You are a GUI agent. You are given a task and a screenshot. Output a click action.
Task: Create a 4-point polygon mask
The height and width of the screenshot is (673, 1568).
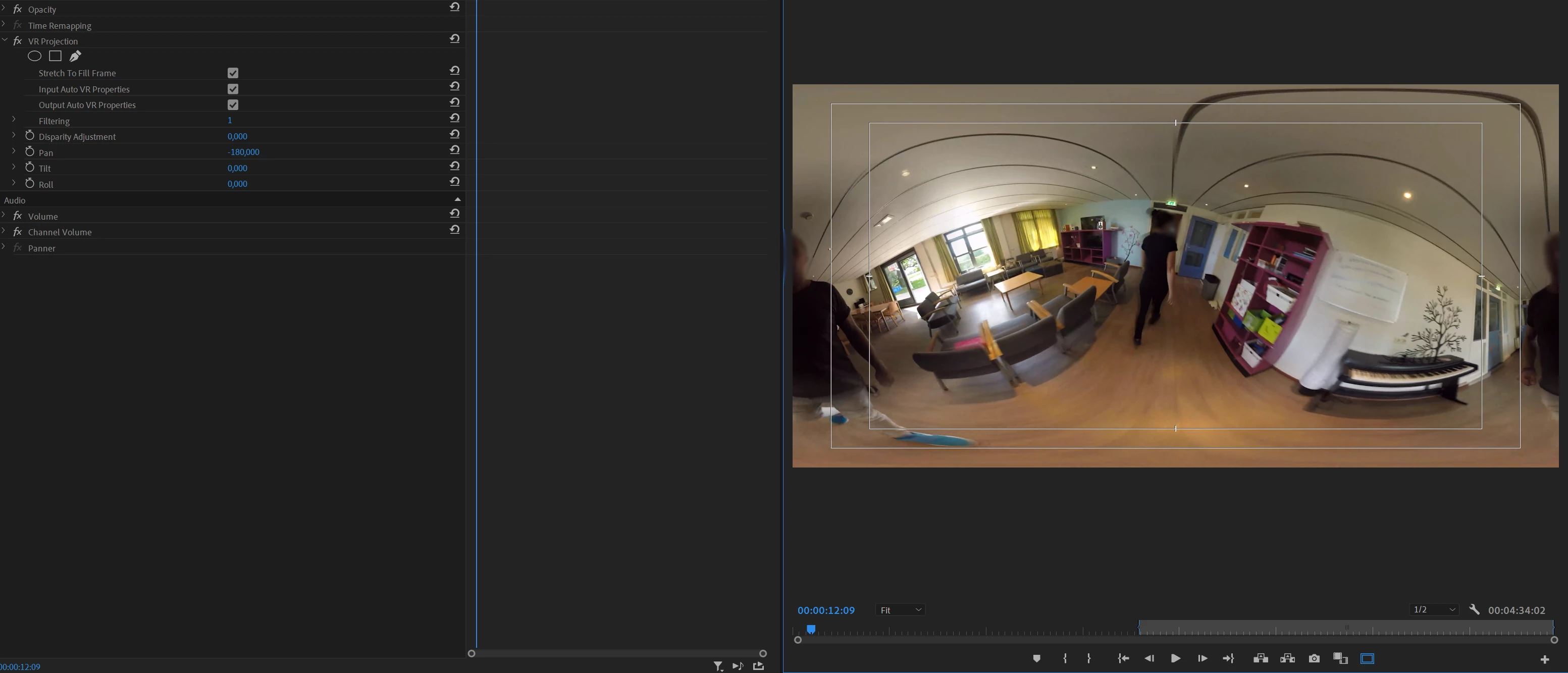point(56,56)
